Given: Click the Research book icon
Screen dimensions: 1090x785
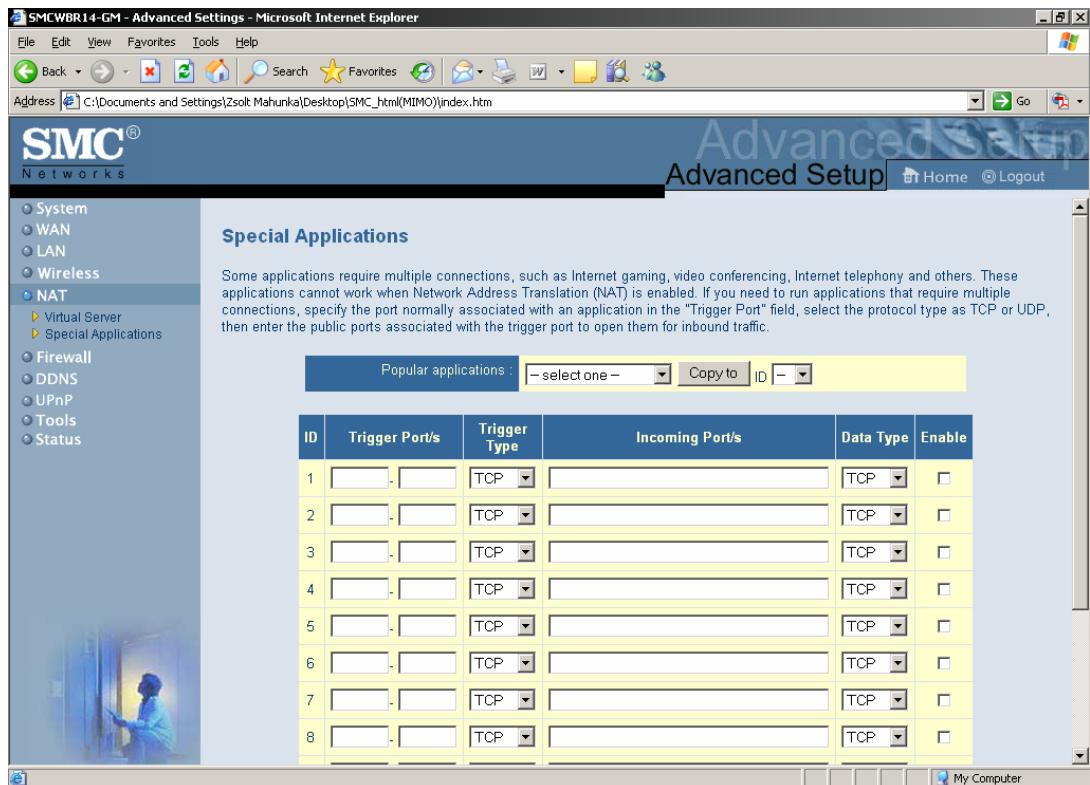Looking at the screenshot, I should (x=617, y=71).
